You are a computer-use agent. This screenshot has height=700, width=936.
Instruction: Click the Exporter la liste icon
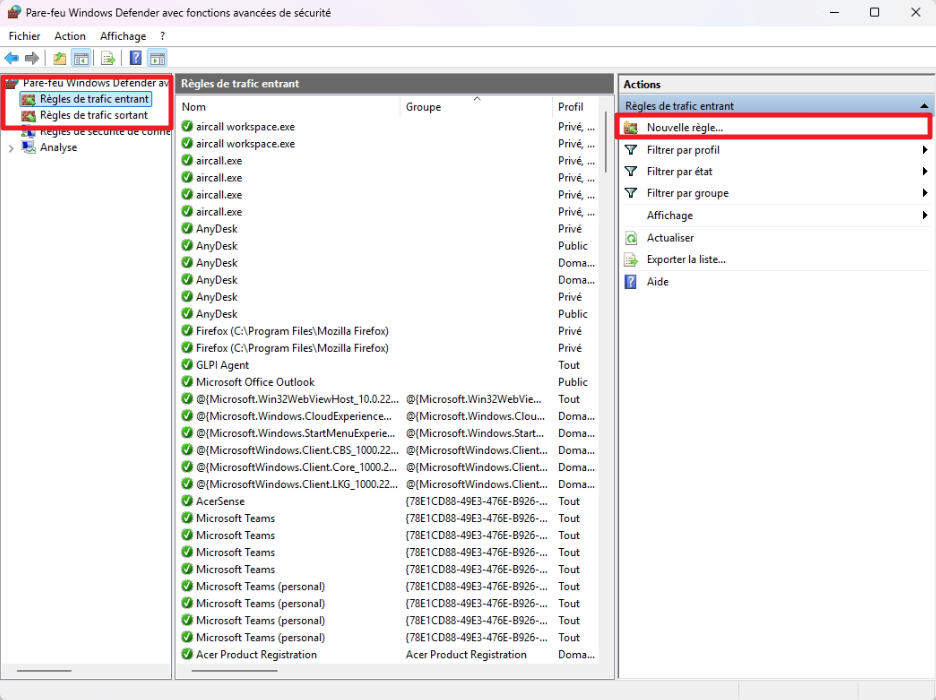point(631,260)
